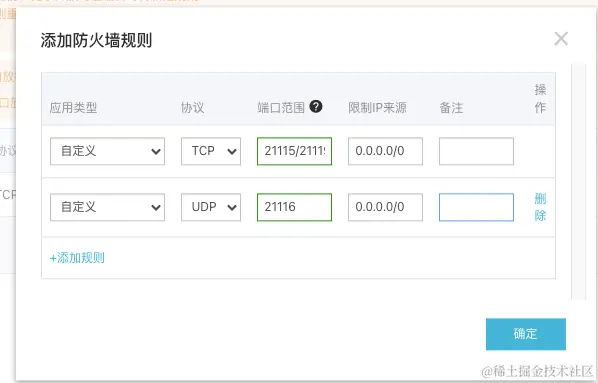This screenshot has height=383, width=598.
Task: Click the port range help question-mark icon
Action: click(x=316, y=106)
